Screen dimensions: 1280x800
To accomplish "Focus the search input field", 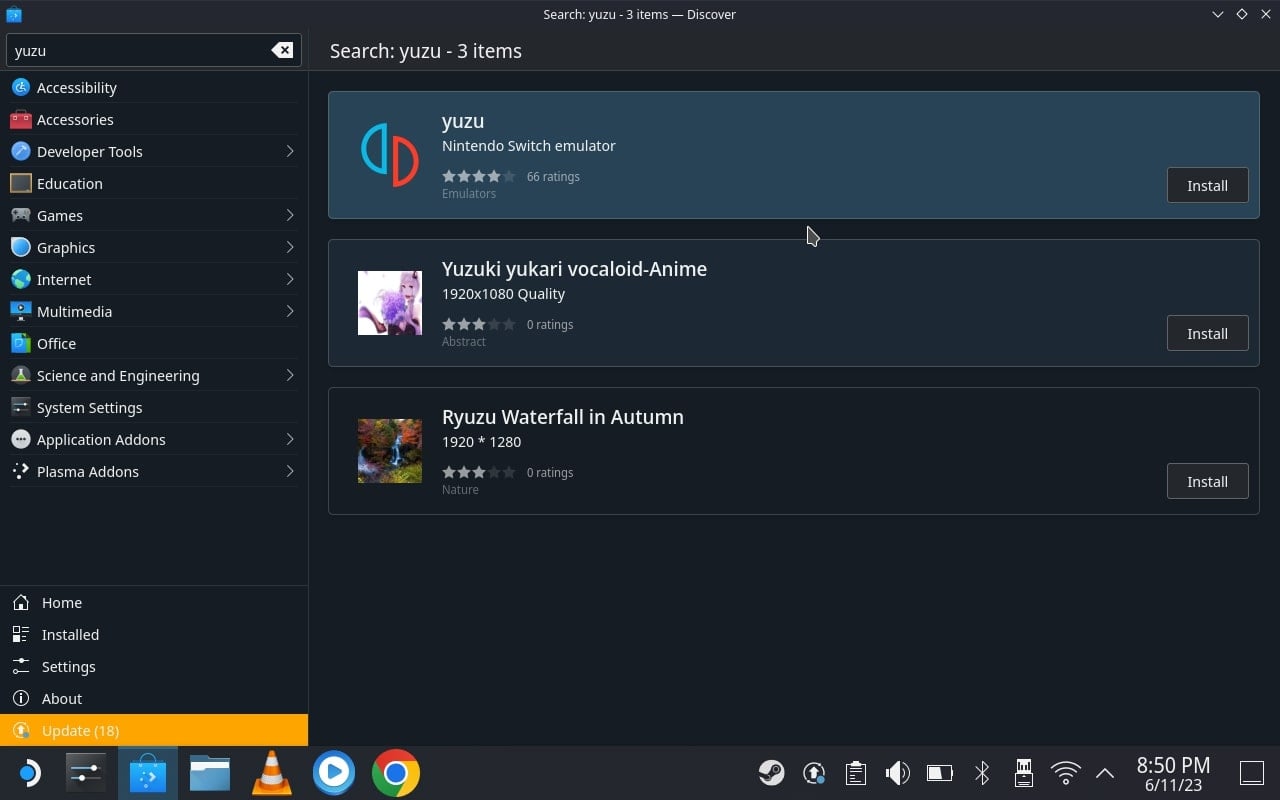I will 138,50.
